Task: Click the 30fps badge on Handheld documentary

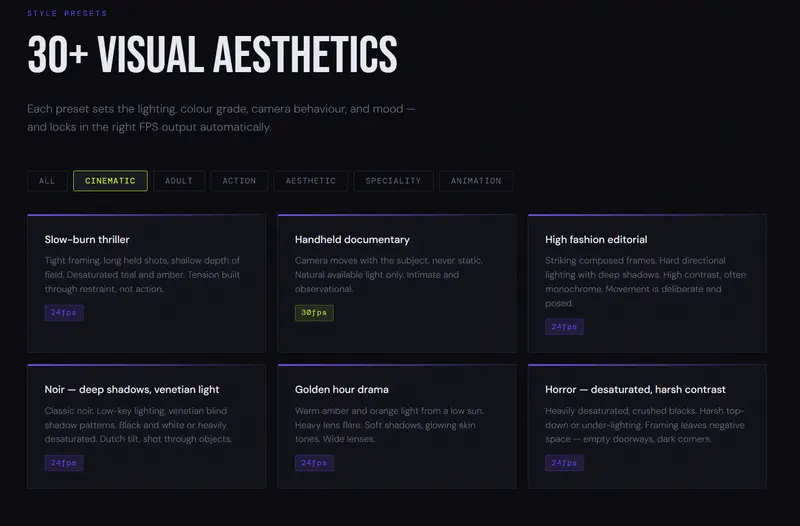Action: pos(314,313)
